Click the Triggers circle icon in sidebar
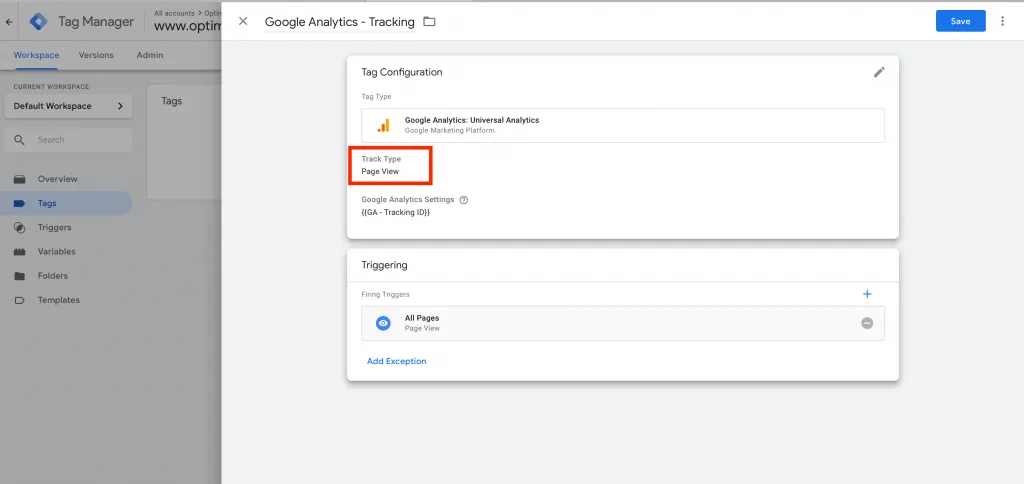 click(x=20, y=227)
